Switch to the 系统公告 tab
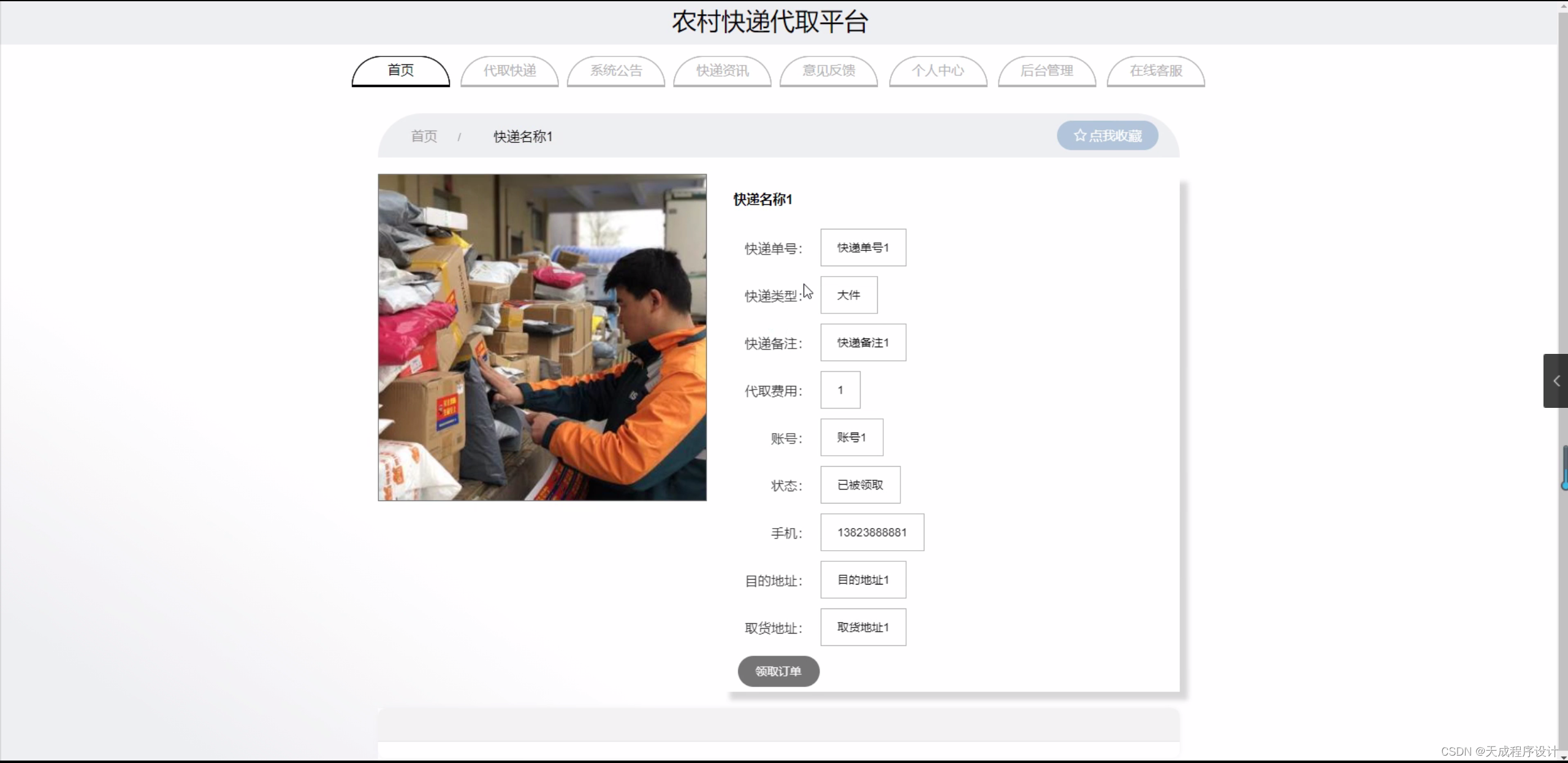Viewport: 1568px width, 763px height. point(616,71)
